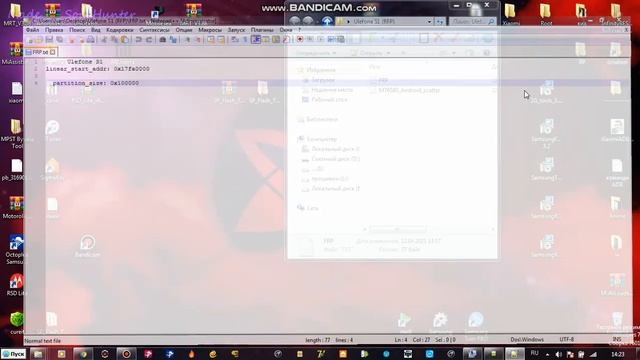Toggle the highlighted indent guide button

(x=256, y=40)
